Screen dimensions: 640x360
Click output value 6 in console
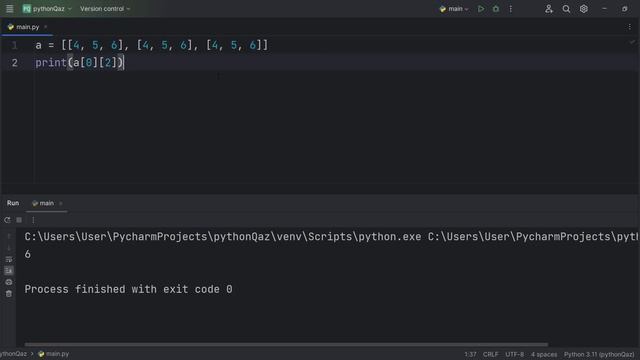point(27,254)
